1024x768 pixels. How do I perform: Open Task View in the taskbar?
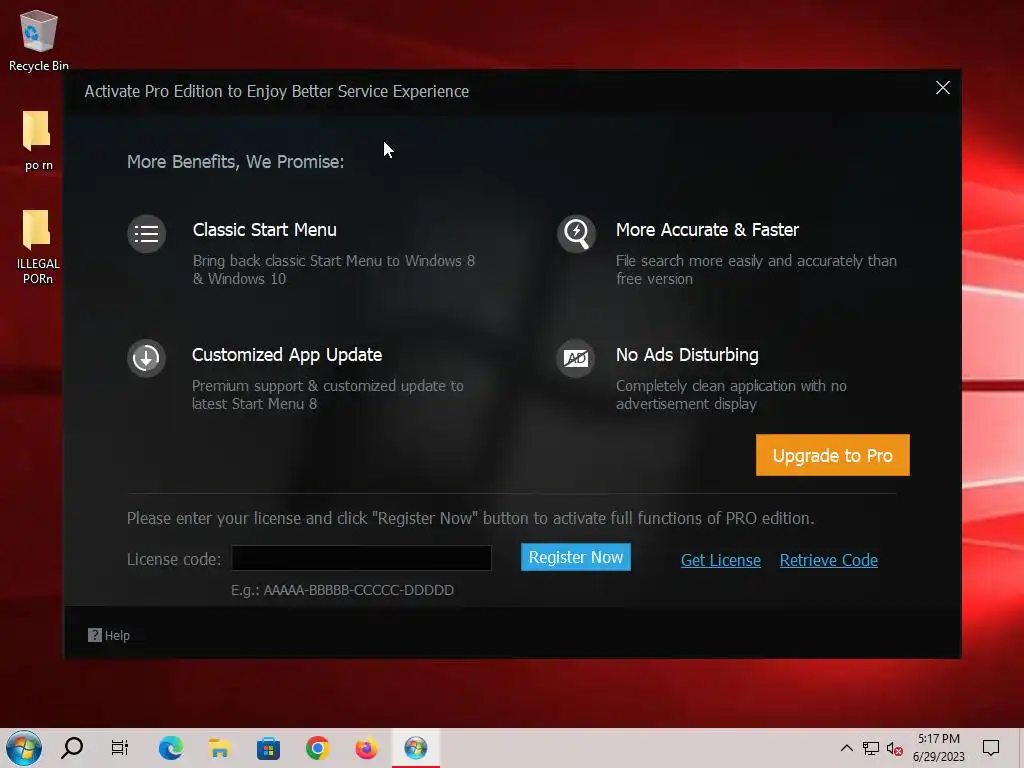[x=120, y=748]
